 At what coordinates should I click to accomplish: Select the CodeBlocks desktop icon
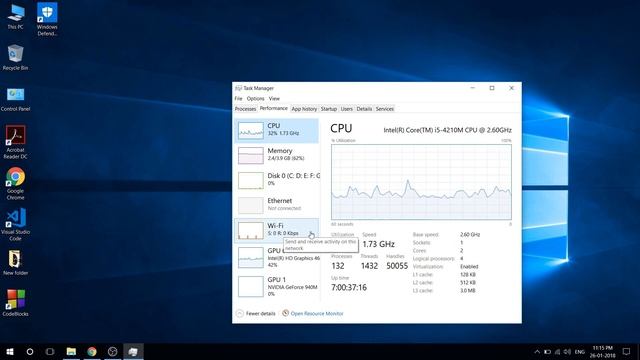coord(16,303)
